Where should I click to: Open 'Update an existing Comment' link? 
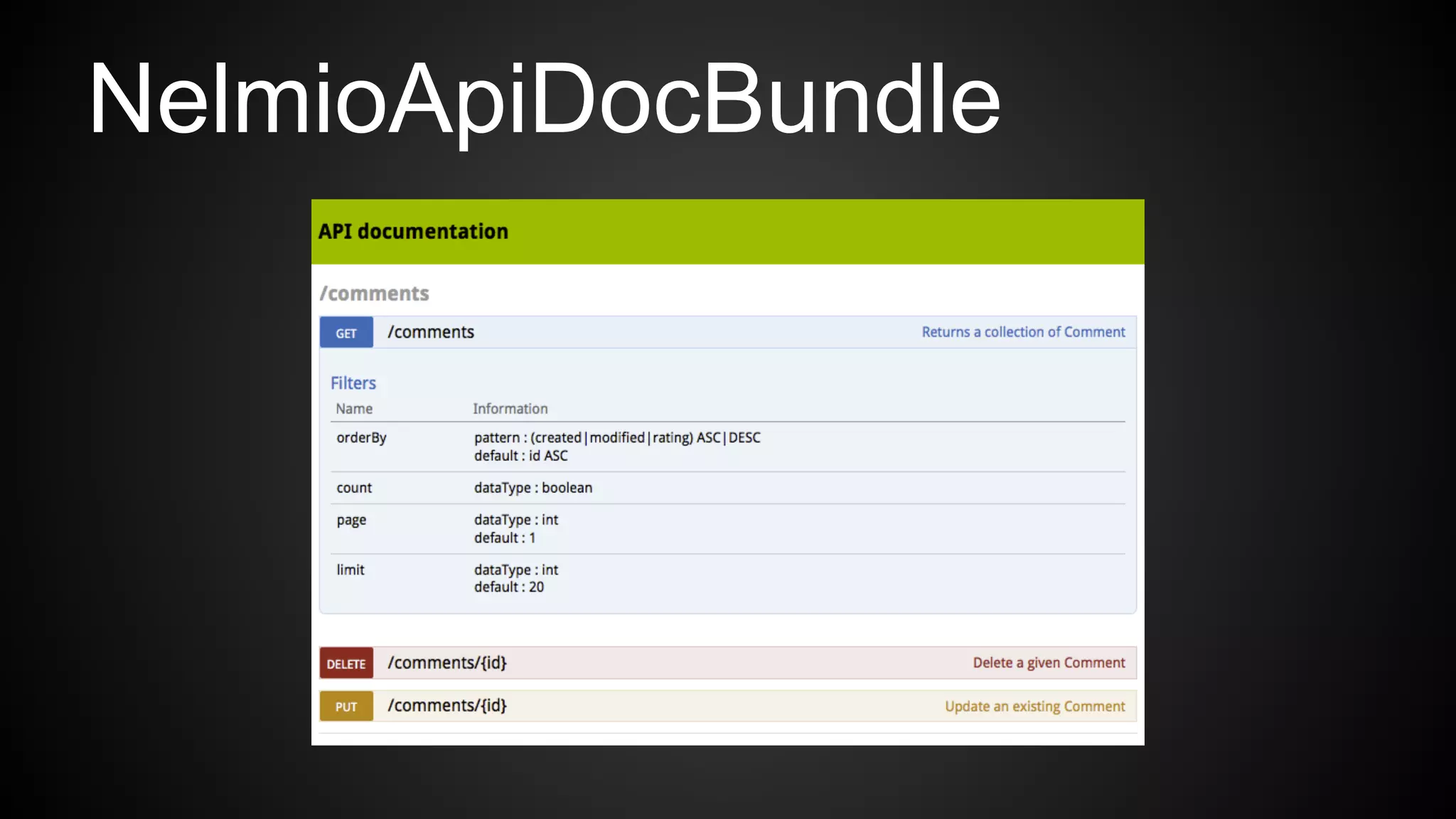[1034, 706]
